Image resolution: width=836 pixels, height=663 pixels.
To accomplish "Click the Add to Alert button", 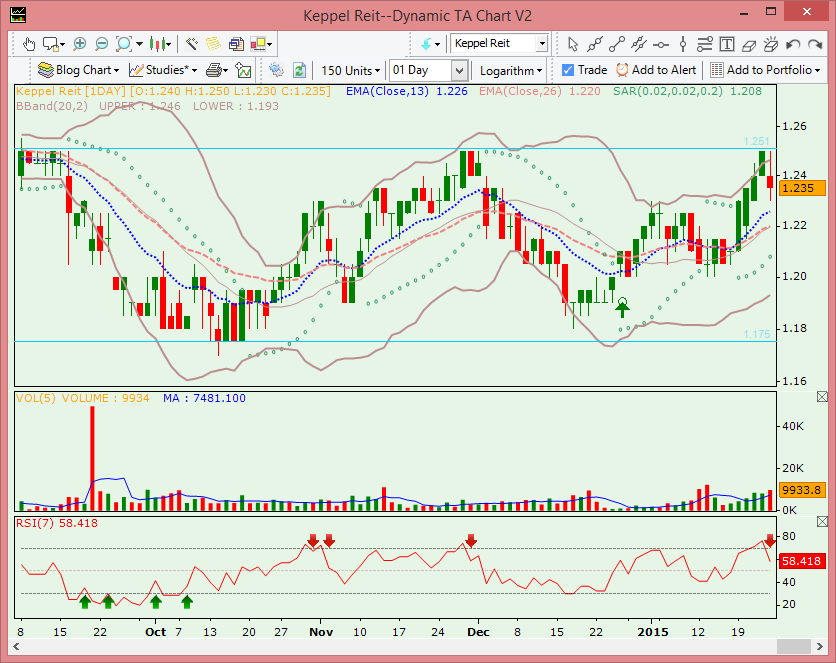I will pos(656,70).
